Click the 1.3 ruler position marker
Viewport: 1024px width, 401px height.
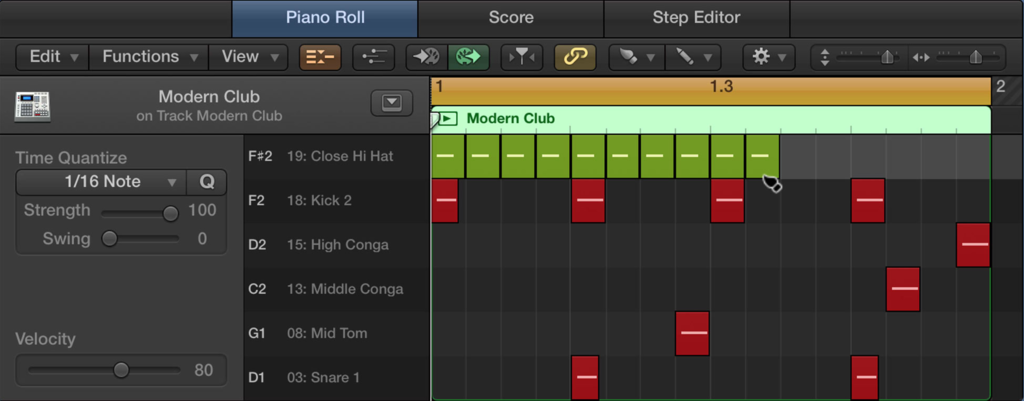[x=722, y=87]
